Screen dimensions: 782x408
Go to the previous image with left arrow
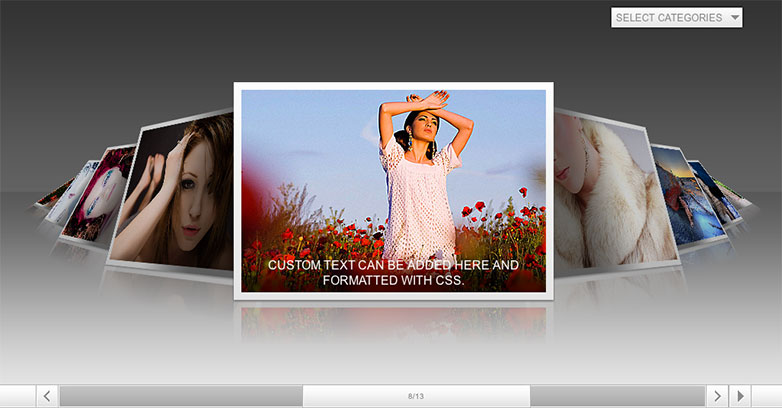pos(47,396)
